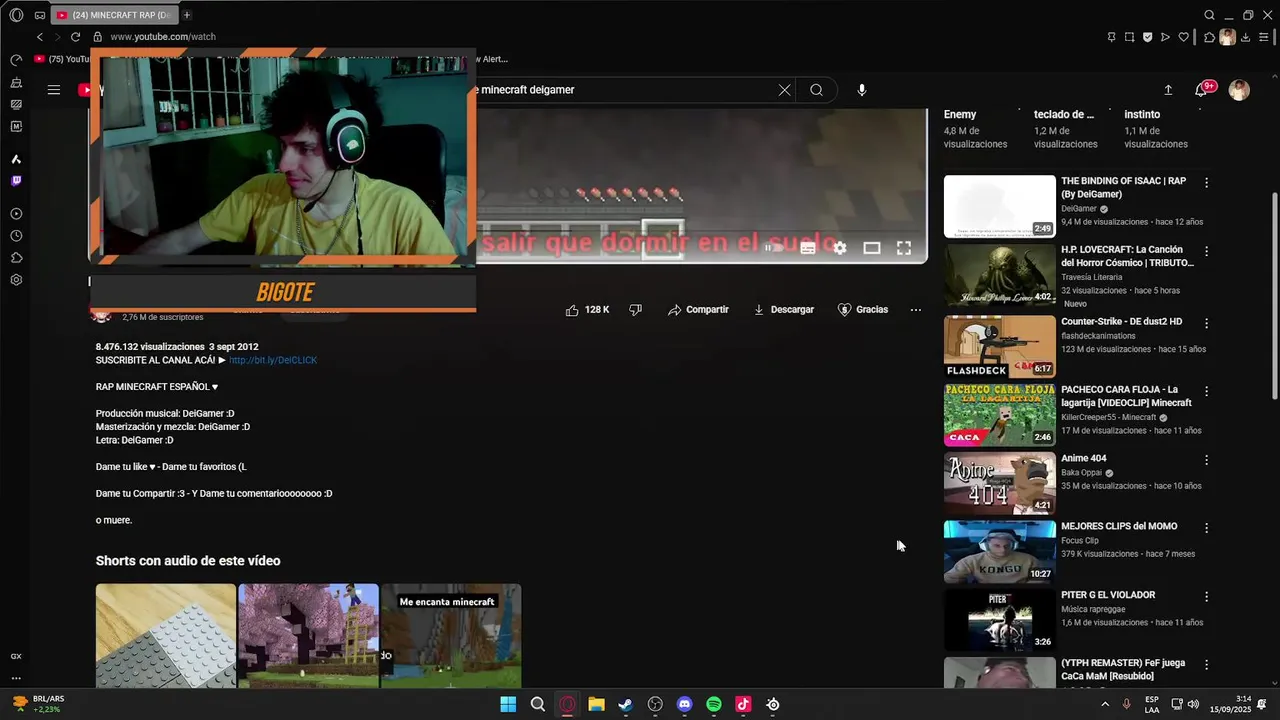Click the Descargar download button

[784, 310]
